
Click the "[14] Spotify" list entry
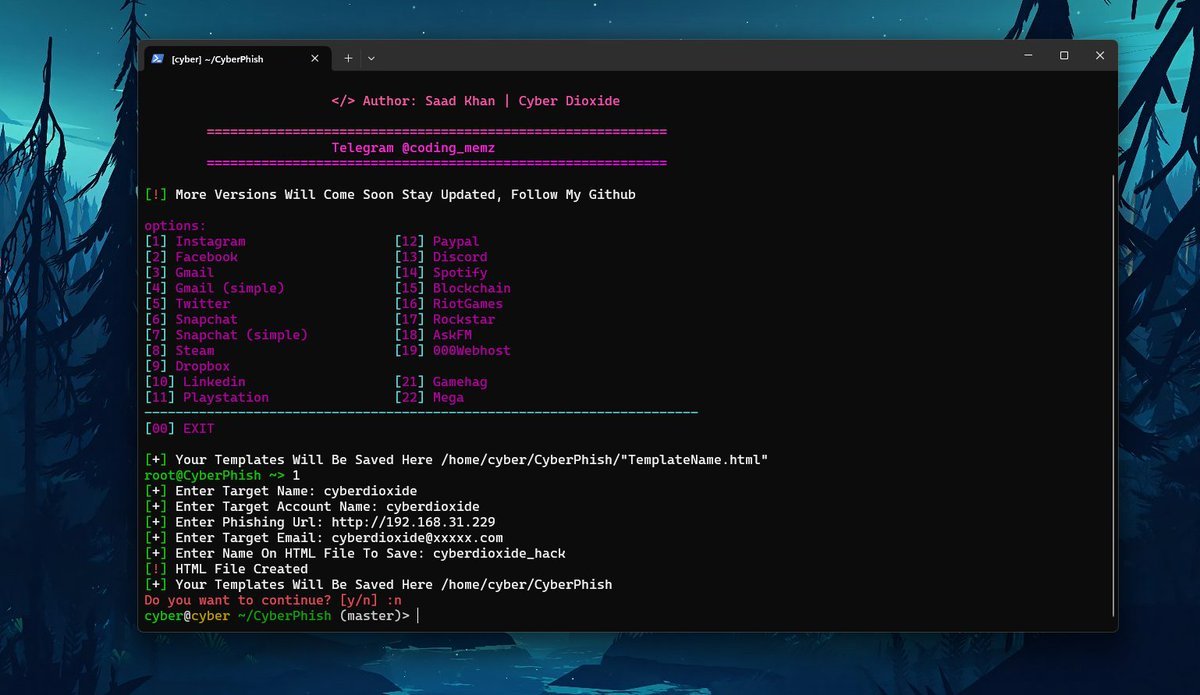coord(442,272)
